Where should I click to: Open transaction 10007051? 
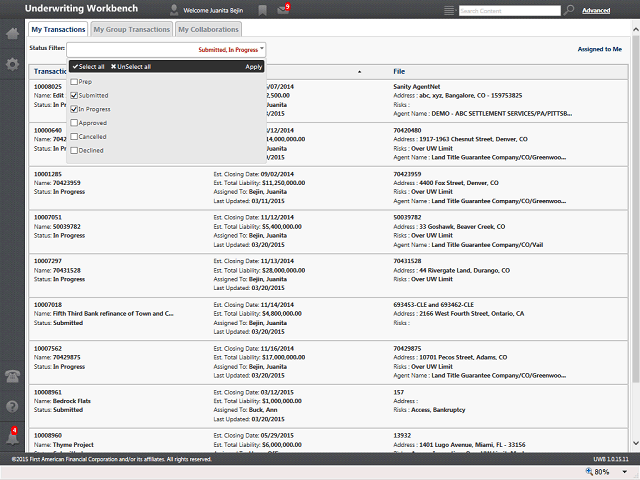click(x=48, y=218)
